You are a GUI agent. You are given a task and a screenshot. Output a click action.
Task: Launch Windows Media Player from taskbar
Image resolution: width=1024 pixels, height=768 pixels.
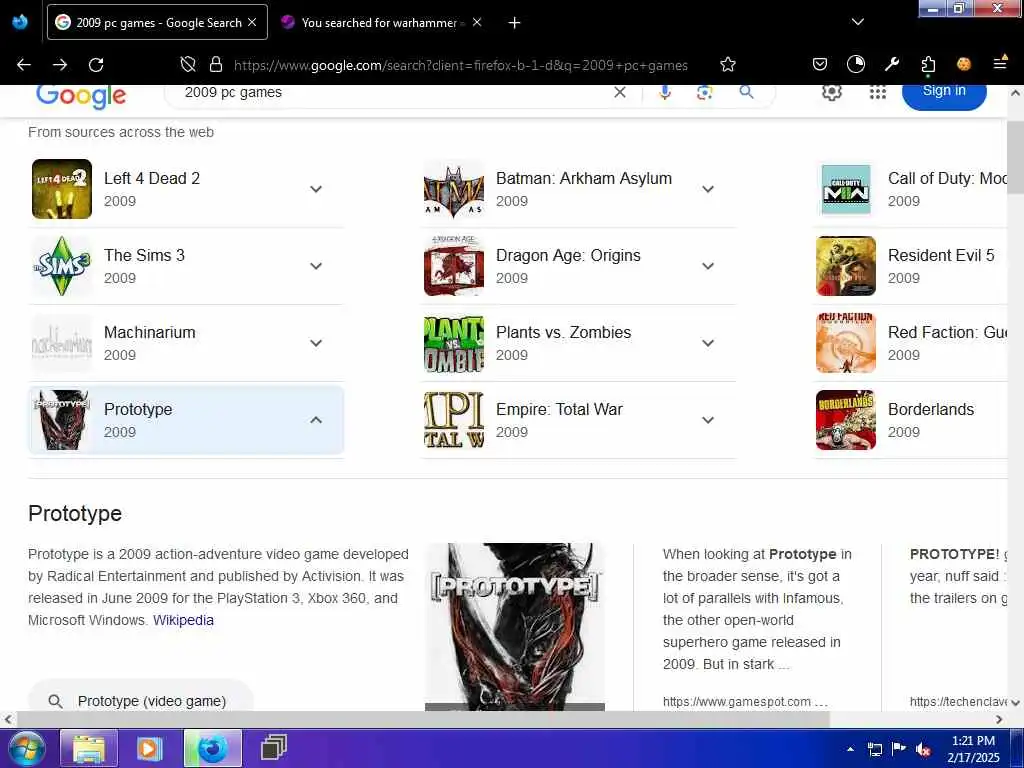[x=149, y=748]
